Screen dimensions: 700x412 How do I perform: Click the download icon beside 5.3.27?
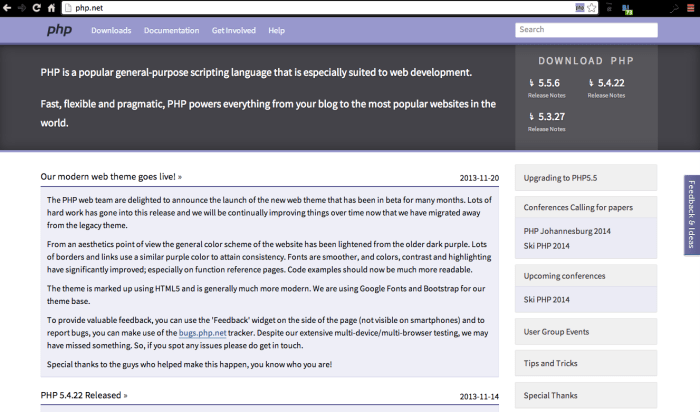pos(531,117)
